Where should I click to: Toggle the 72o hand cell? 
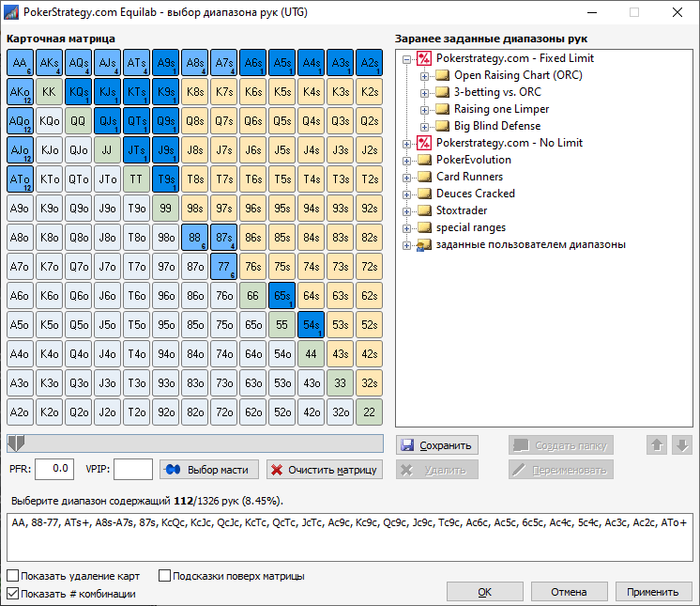click(224, 412)
